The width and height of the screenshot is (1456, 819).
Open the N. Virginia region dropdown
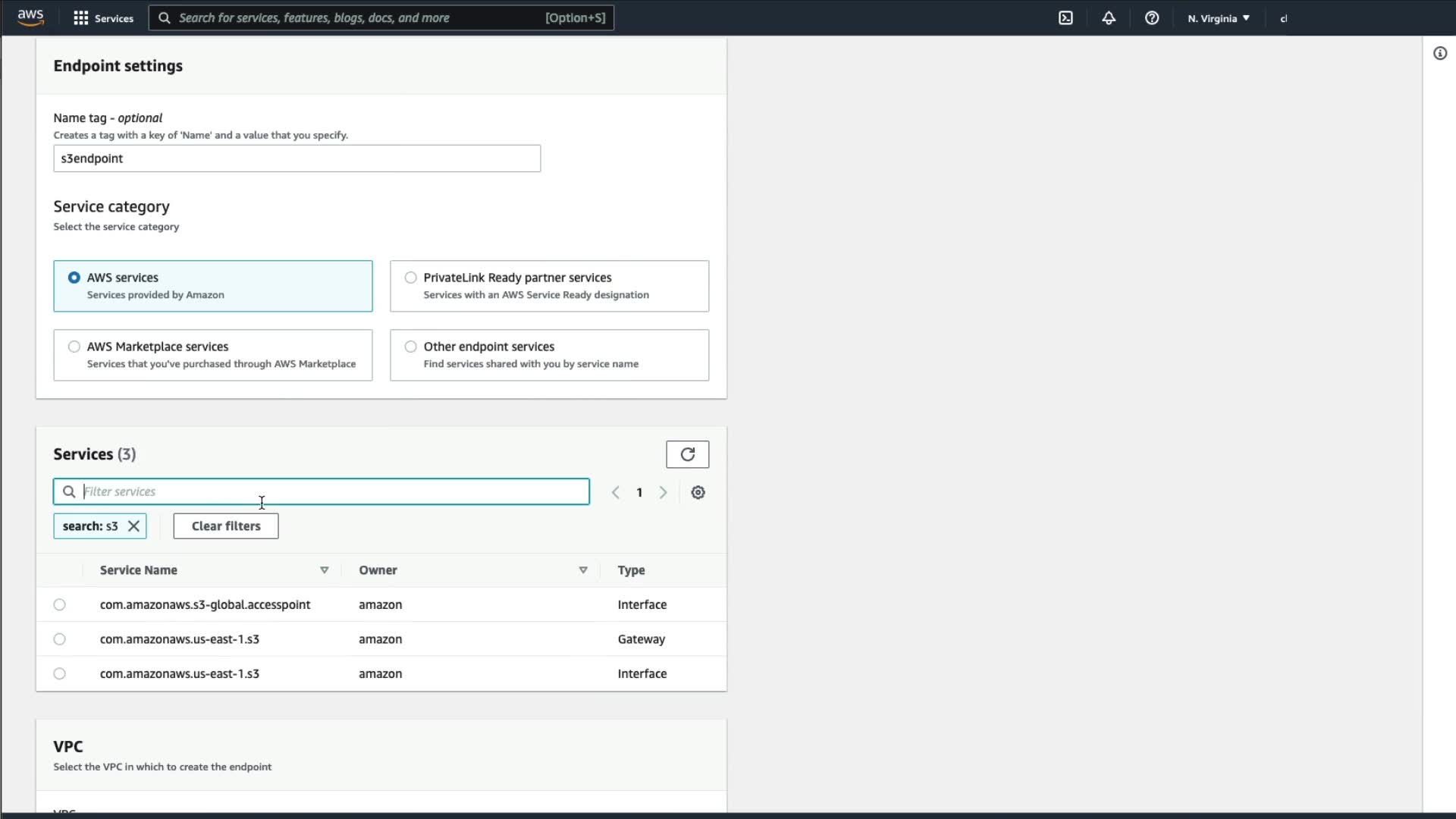pos(1218,18)
